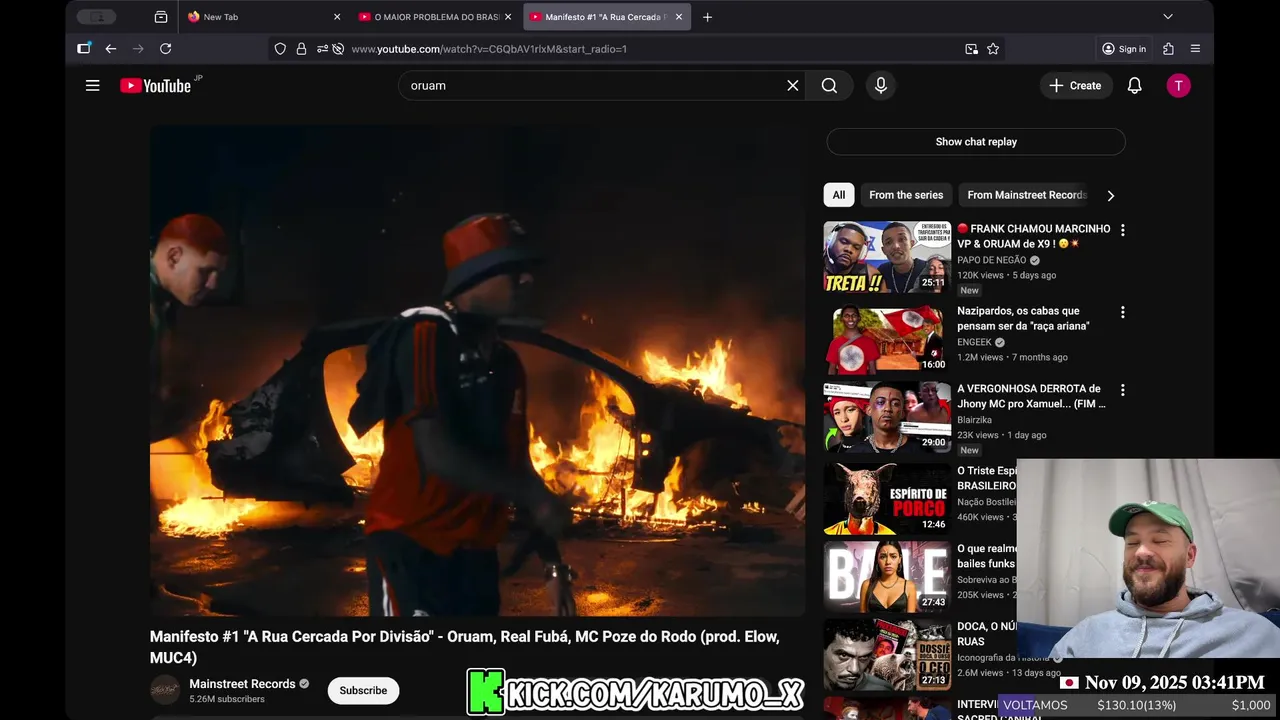Open browser tracking protection shield
Image resolution: width=1280 pixels, height=720 pixels.
point(280,49)
